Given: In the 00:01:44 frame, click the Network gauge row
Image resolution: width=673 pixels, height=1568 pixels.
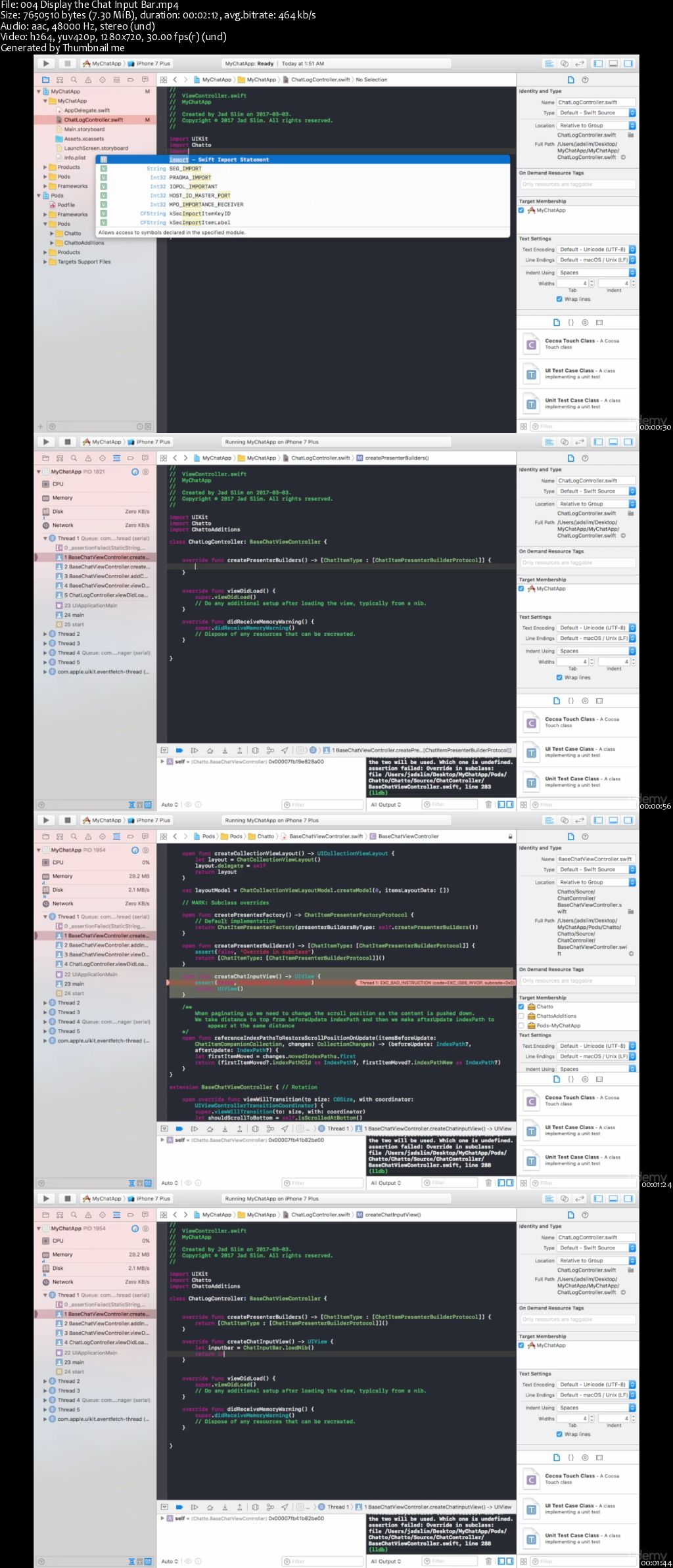Looking at the screenshot, I should pos(95,1282).
